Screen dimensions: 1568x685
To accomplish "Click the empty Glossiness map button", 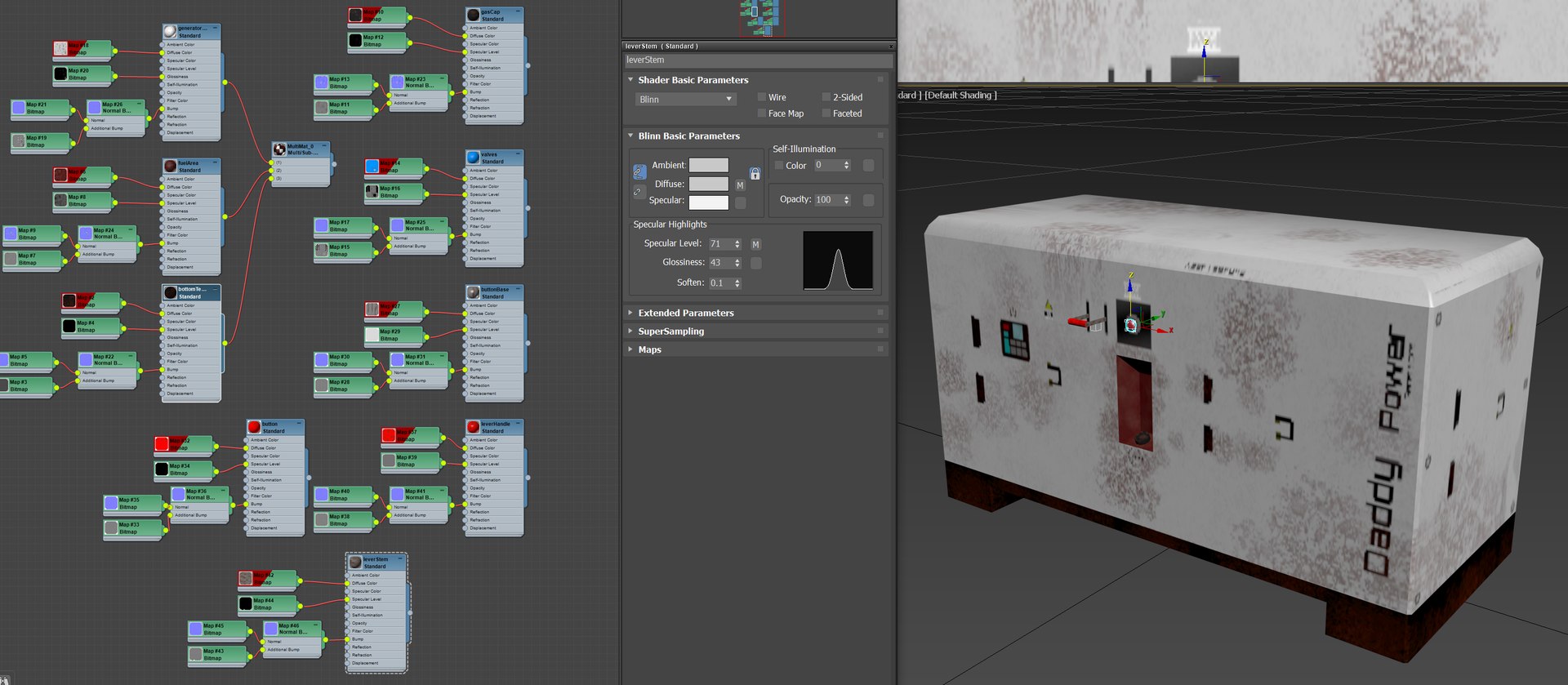I will pos(755,263).
